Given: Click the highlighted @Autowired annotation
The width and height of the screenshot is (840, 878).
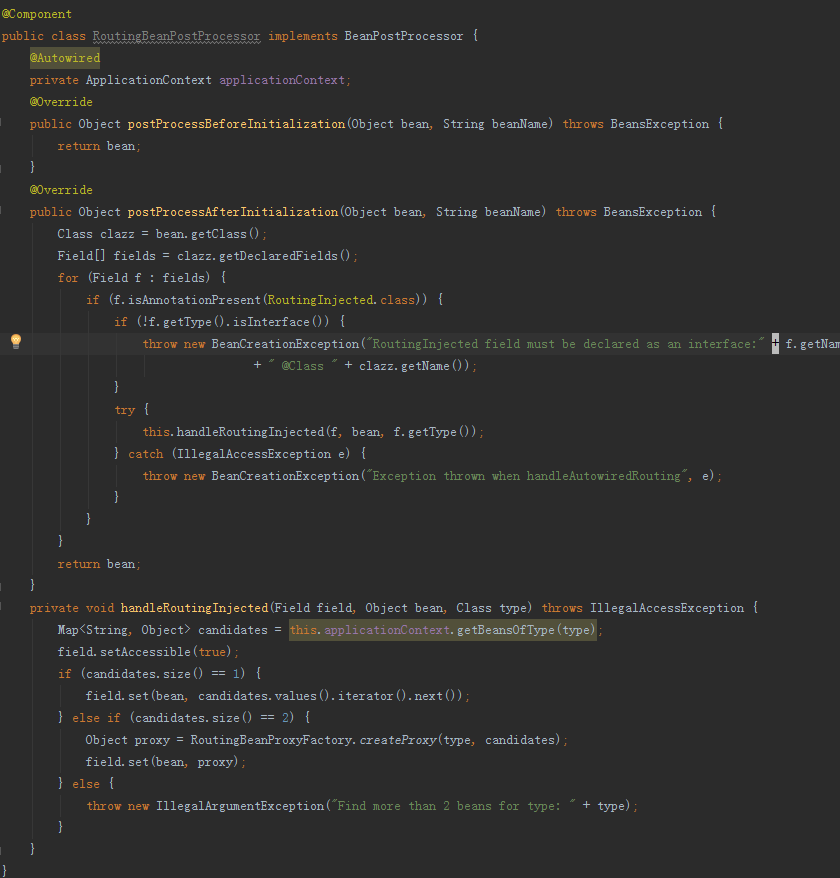Looking at the screenshot, I should pos(65,58).
